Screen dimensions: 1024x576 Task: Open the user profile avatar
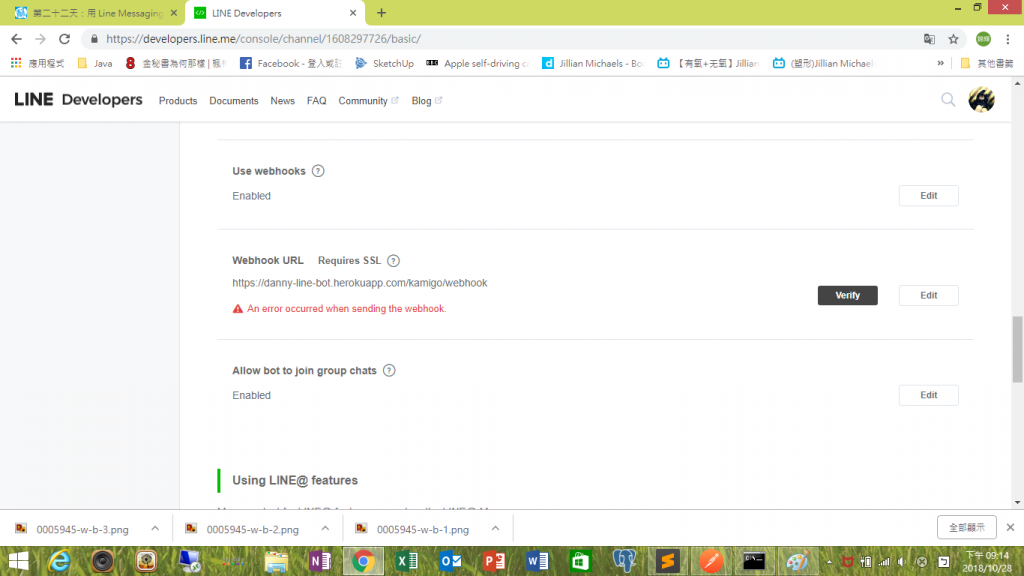[x=982, y=100]
